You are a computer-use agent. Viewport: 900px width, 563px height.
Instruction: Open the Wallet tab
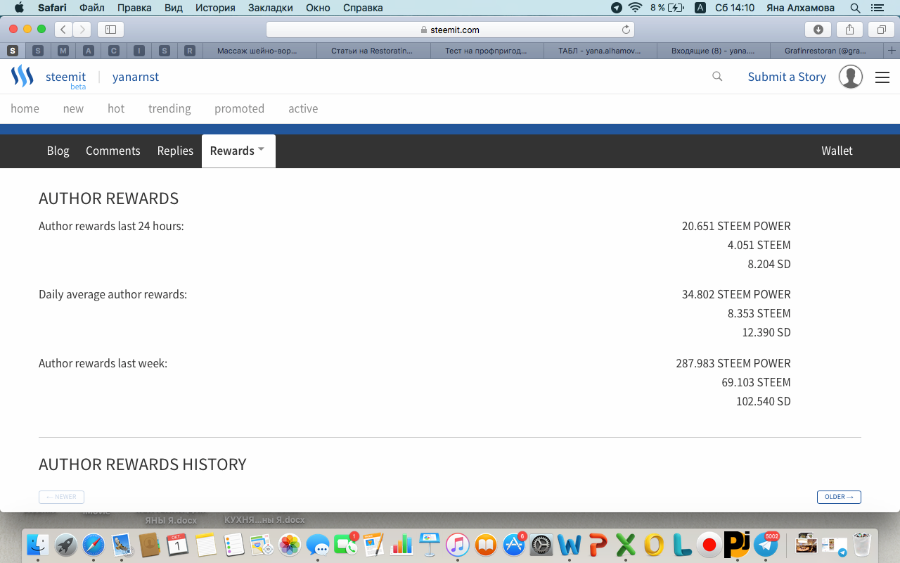pyautogui.click(x=836, y=151)
